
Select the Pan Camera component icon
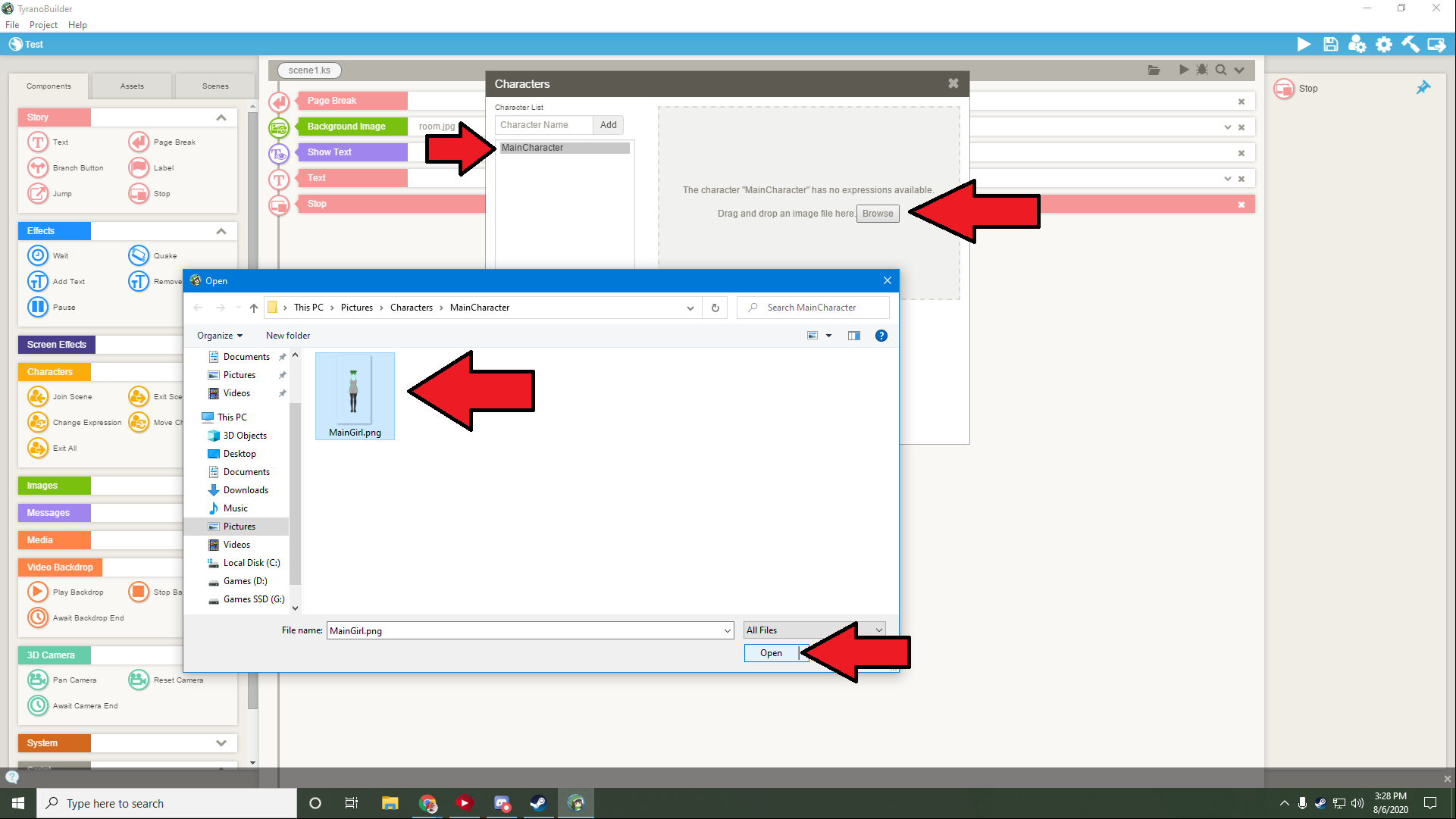(38, 680)
